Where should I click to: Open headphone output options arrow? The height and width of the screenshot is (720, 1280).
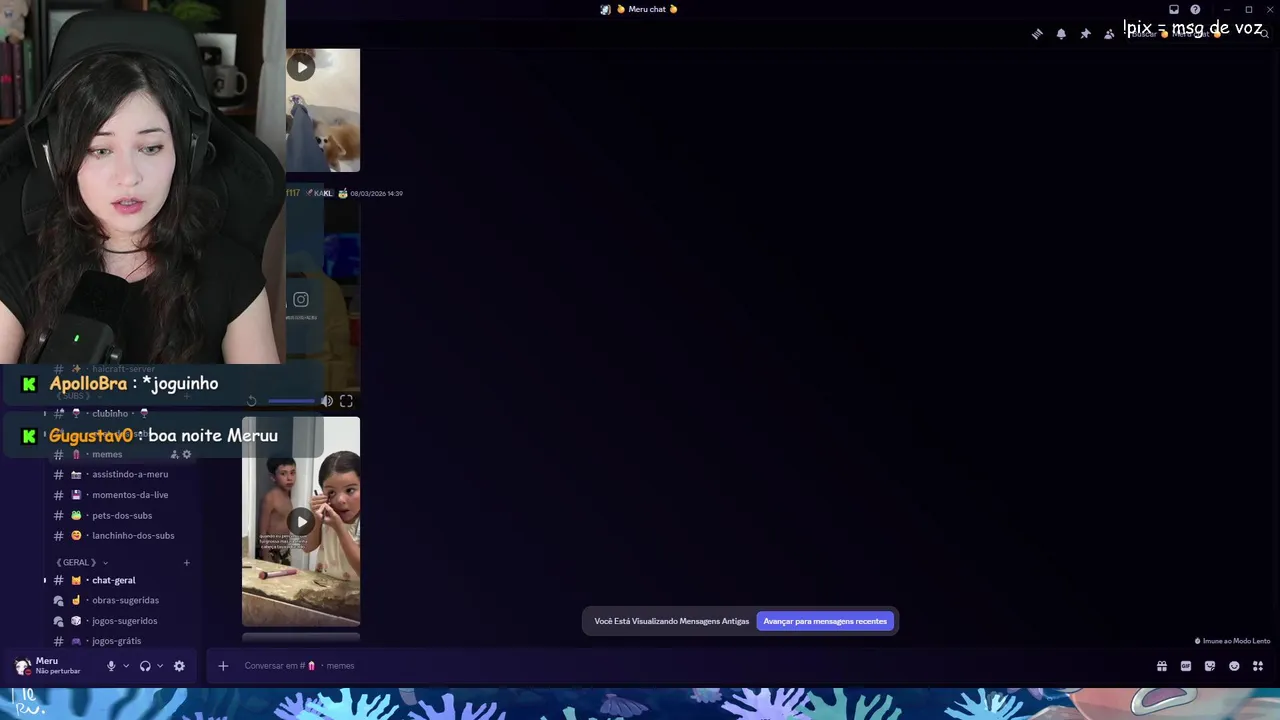[x=160, y=666]
